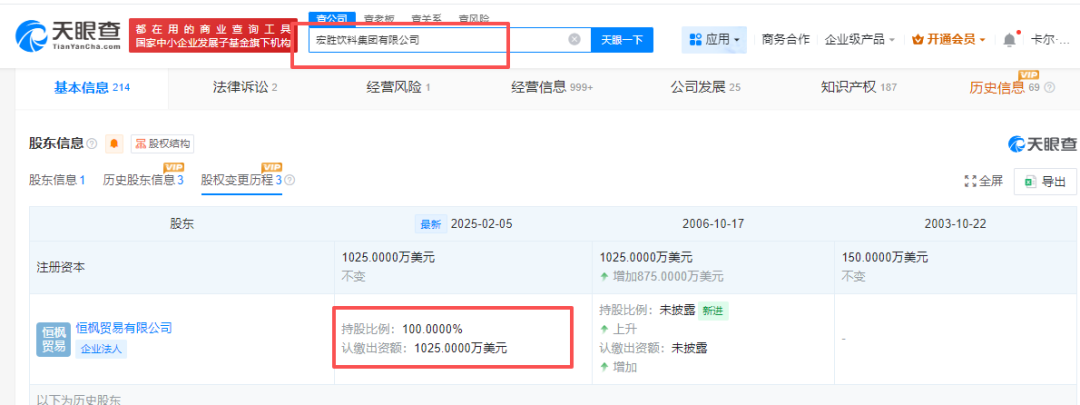Switch to the 基本信息 tab
This screenshot has width=1080, height=405.
(92, 87)
